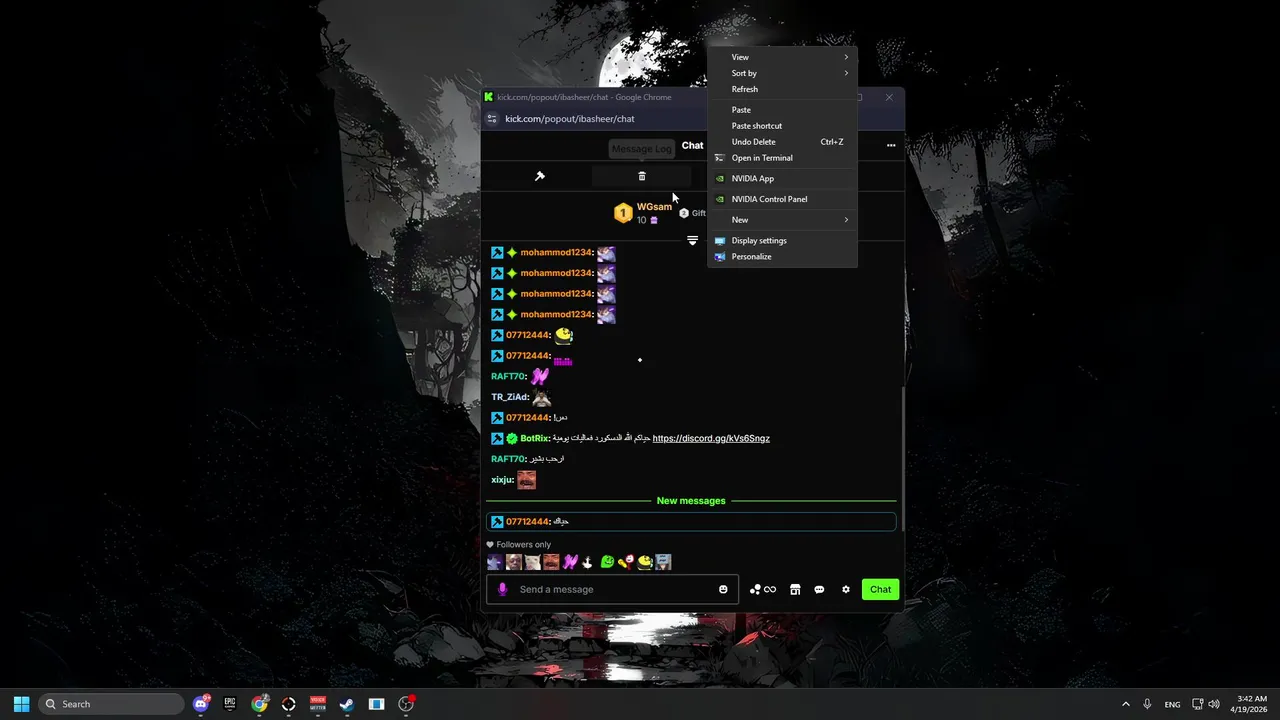1280x720 pixels.
Task: Select Paste in the context menu
Action: [x=782, y=110]
